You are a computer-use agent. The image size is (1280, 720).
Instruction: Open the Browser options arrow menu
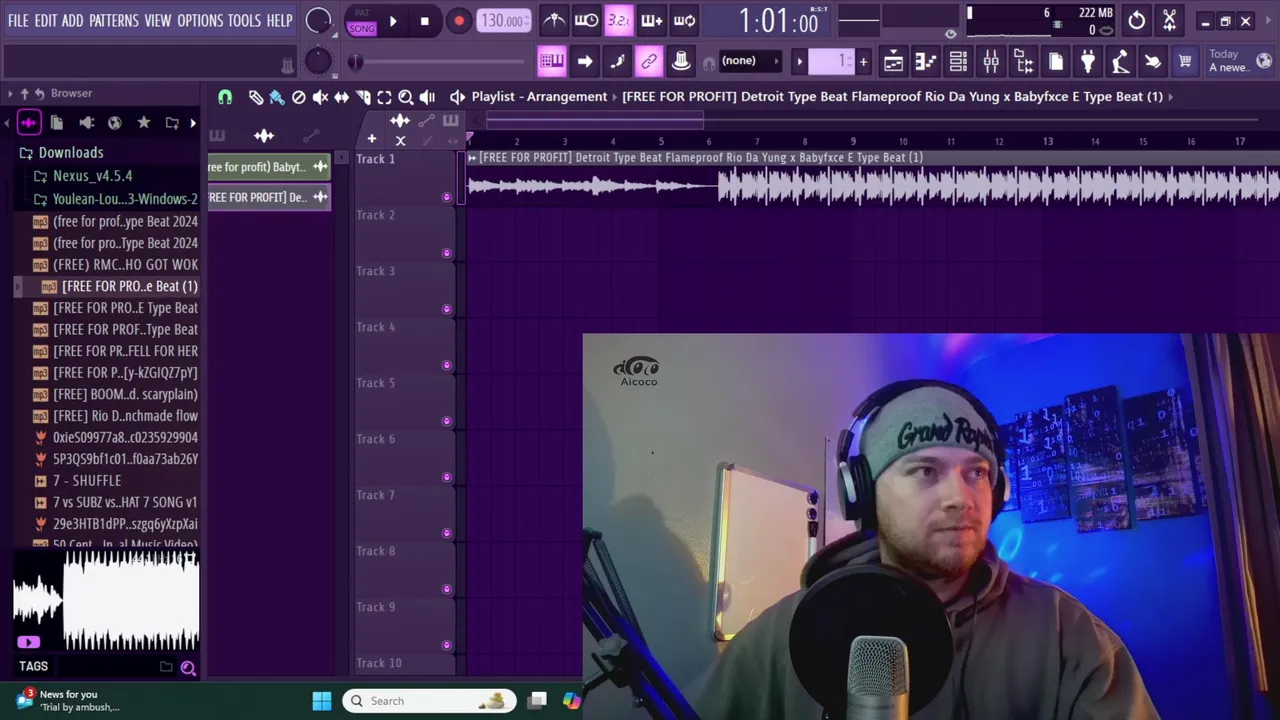pos(10,93)
